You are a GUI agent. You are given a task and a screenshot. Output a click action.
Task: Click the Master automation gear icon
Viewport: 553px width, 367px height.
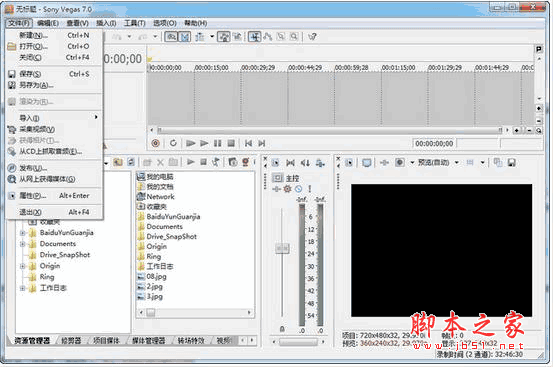click(x=287, y=189)
